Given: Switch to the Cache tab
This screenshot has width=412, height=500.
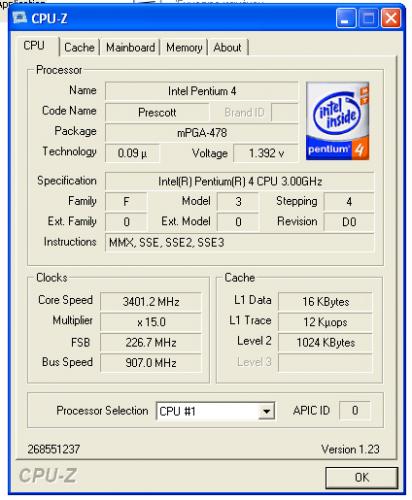Looking at the screenshot, I should pos(79,48).
